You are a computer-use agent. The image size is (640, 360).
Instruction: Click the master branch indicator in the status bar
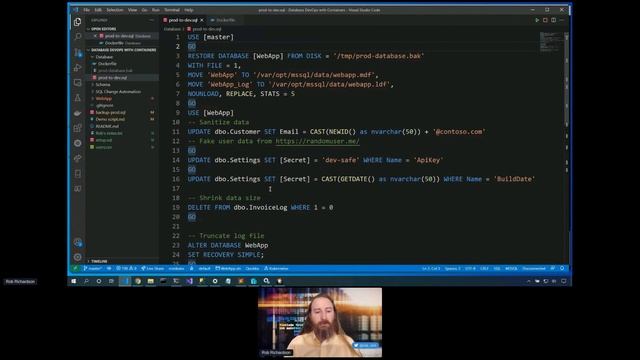pyautogui.click(x=93, y=269)
